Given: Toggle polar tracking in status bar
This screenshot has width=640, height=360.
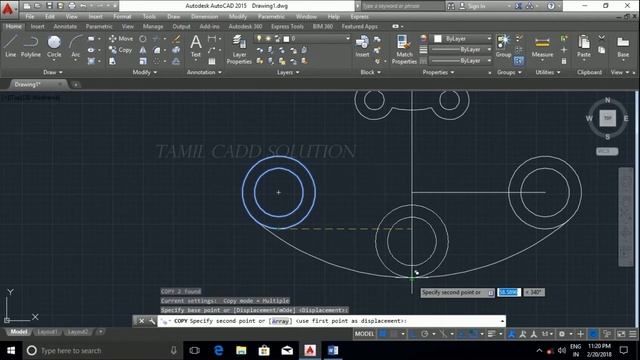Looking at the screenshot, I should 424,334.
